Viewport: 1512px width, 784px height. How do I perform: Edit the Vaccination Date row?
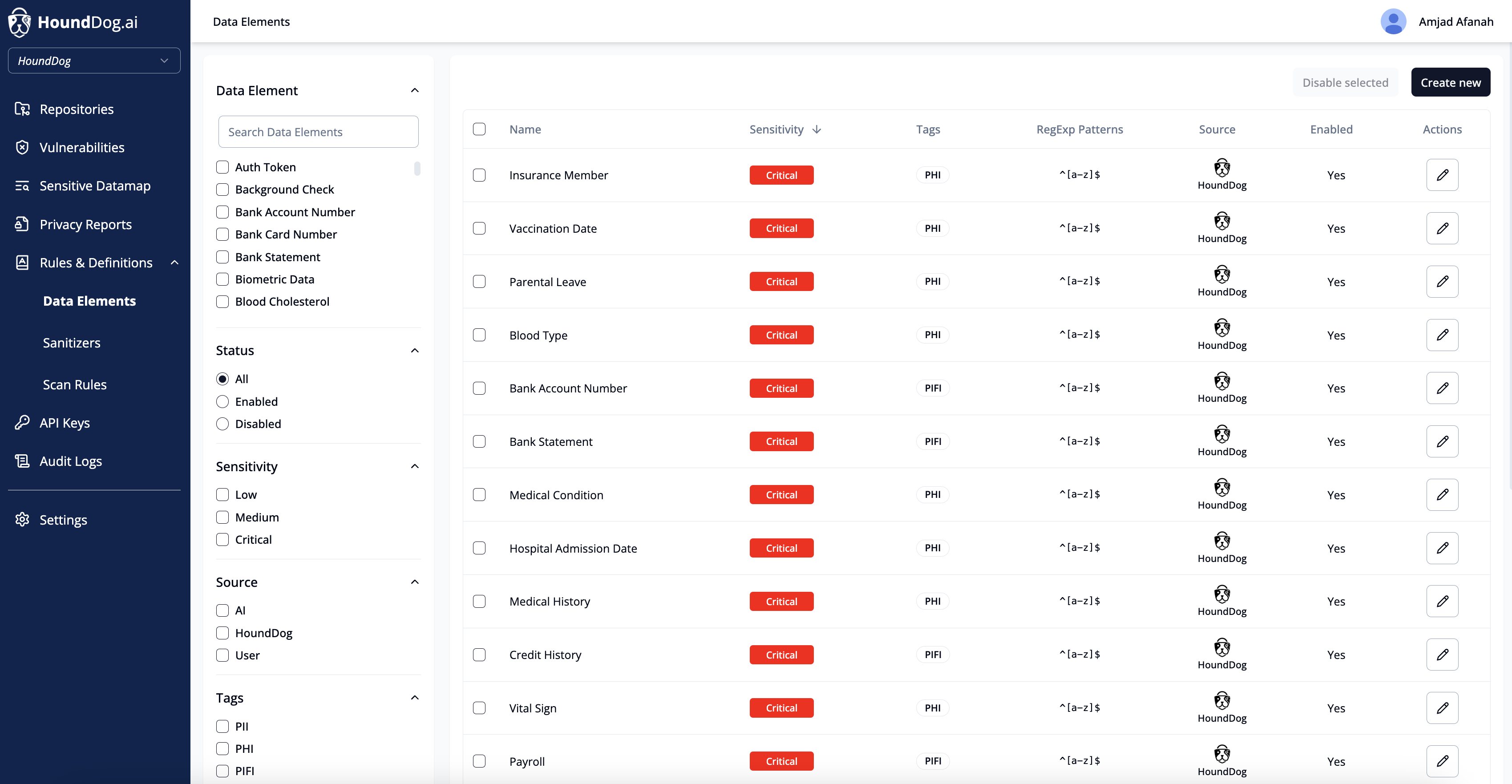[1442, 228]
